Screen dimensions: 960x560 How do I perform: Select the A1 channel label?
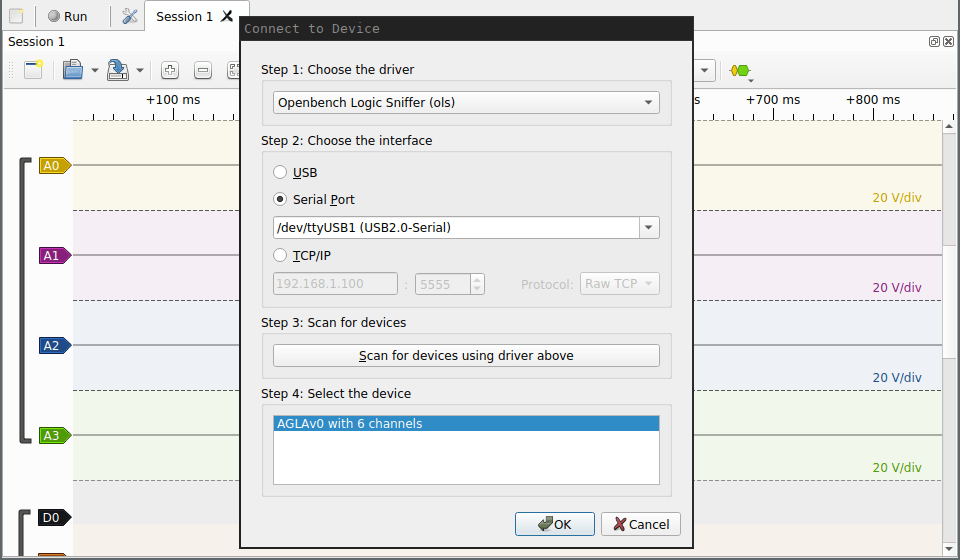(55, 255)
